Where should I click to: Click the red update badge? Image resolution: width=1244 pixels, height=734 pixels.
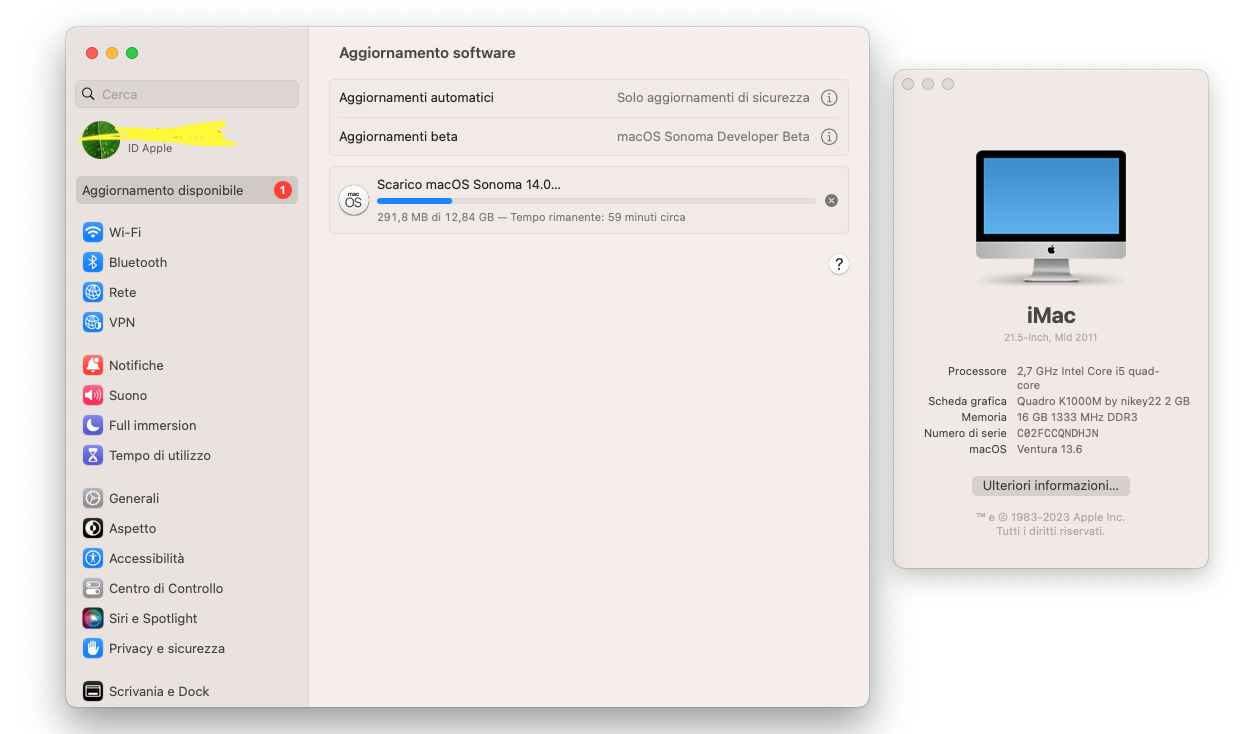pos(283,190)
